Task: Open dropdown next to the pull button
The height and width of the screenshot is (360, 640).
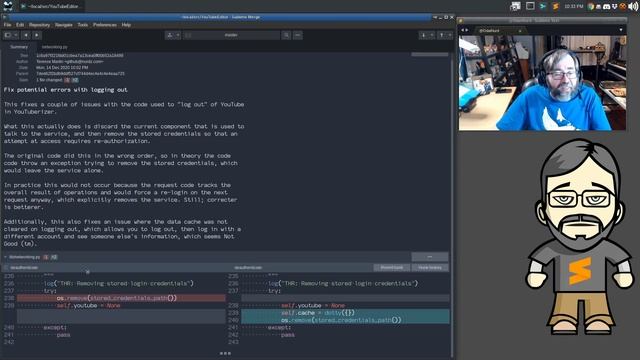Action: [x=431, y=36]
